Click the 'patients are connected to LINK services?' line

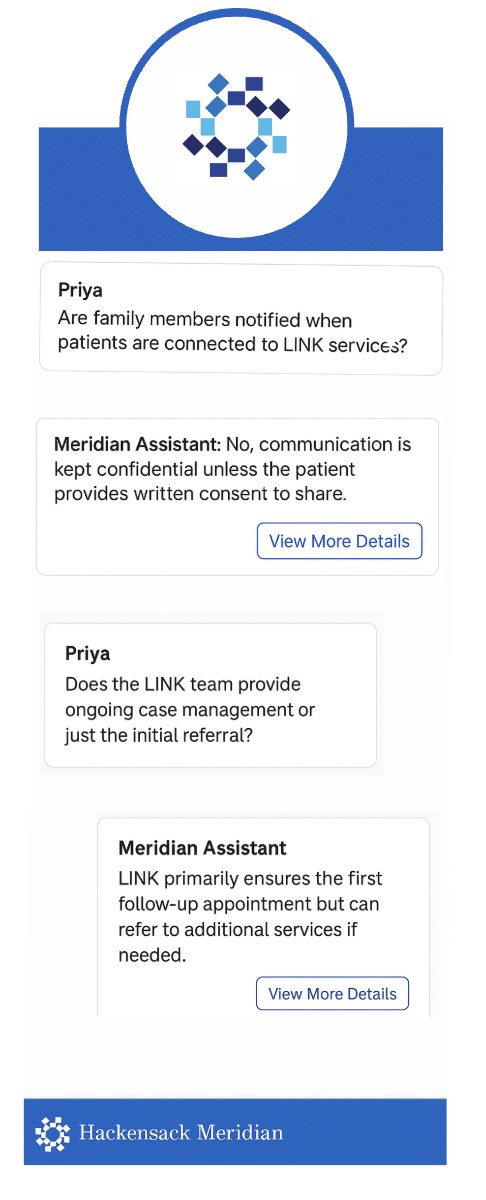click(232, 345)
